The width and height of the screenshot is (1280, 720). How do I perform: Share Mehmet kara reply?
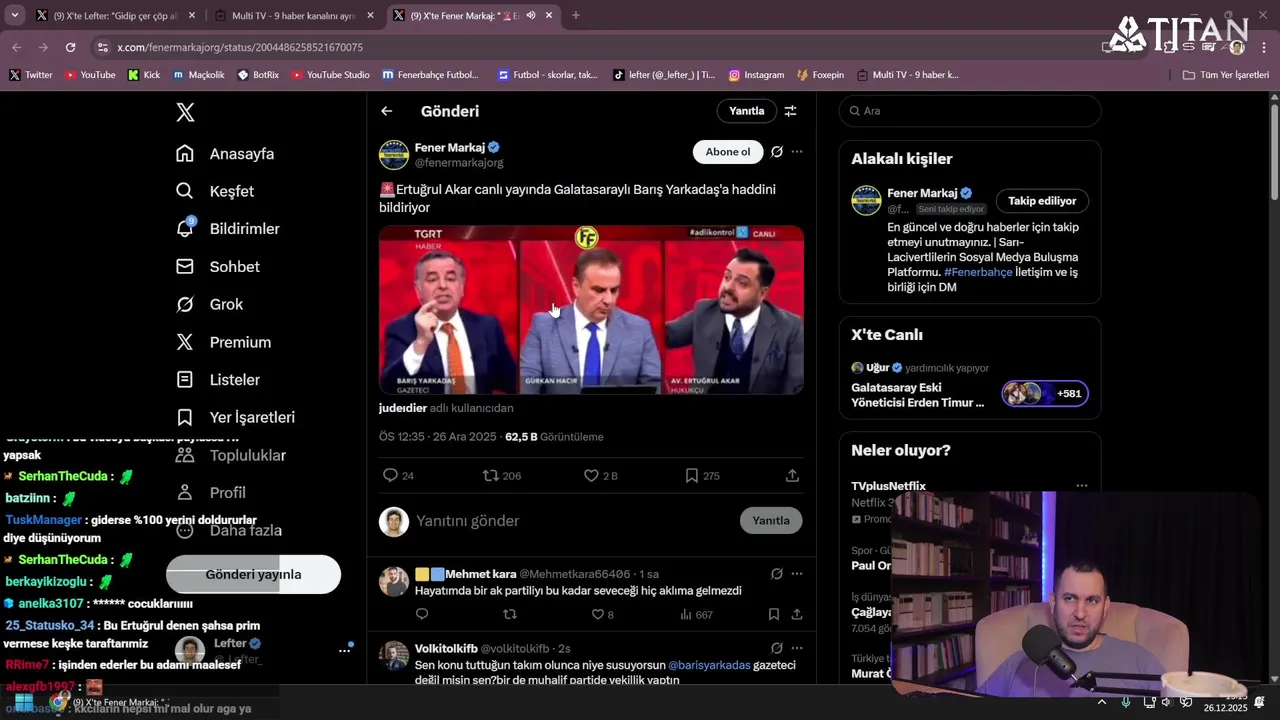[x=797, y=615]
